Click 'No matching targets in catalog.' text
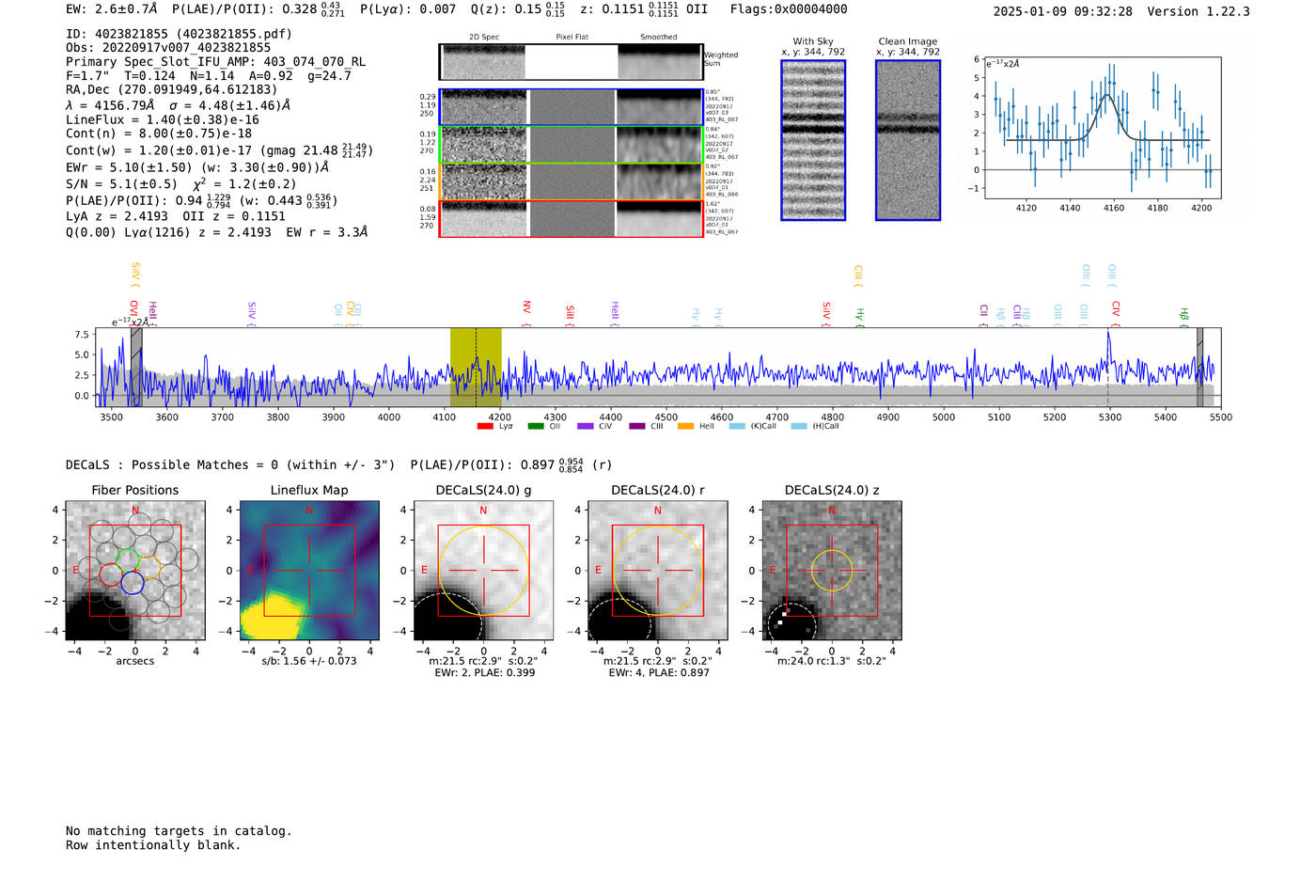This screenshot has width=1316, height=896. tap(179, 831)
